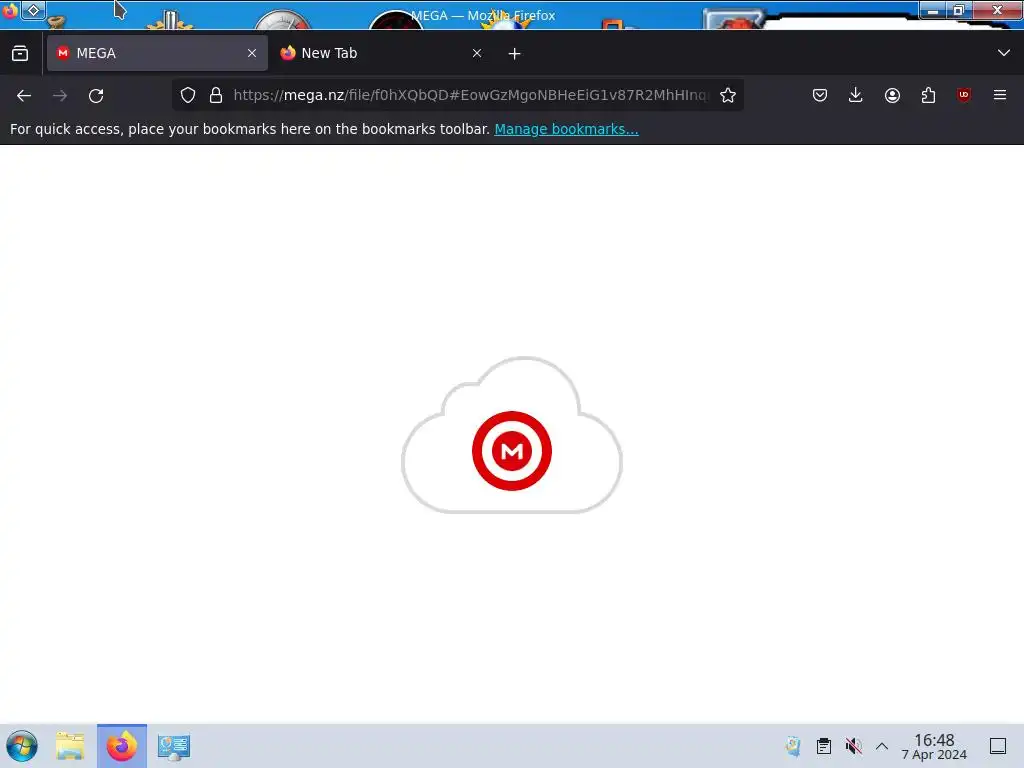
Task: Open the Start menu
Action: tap(22, 746)
